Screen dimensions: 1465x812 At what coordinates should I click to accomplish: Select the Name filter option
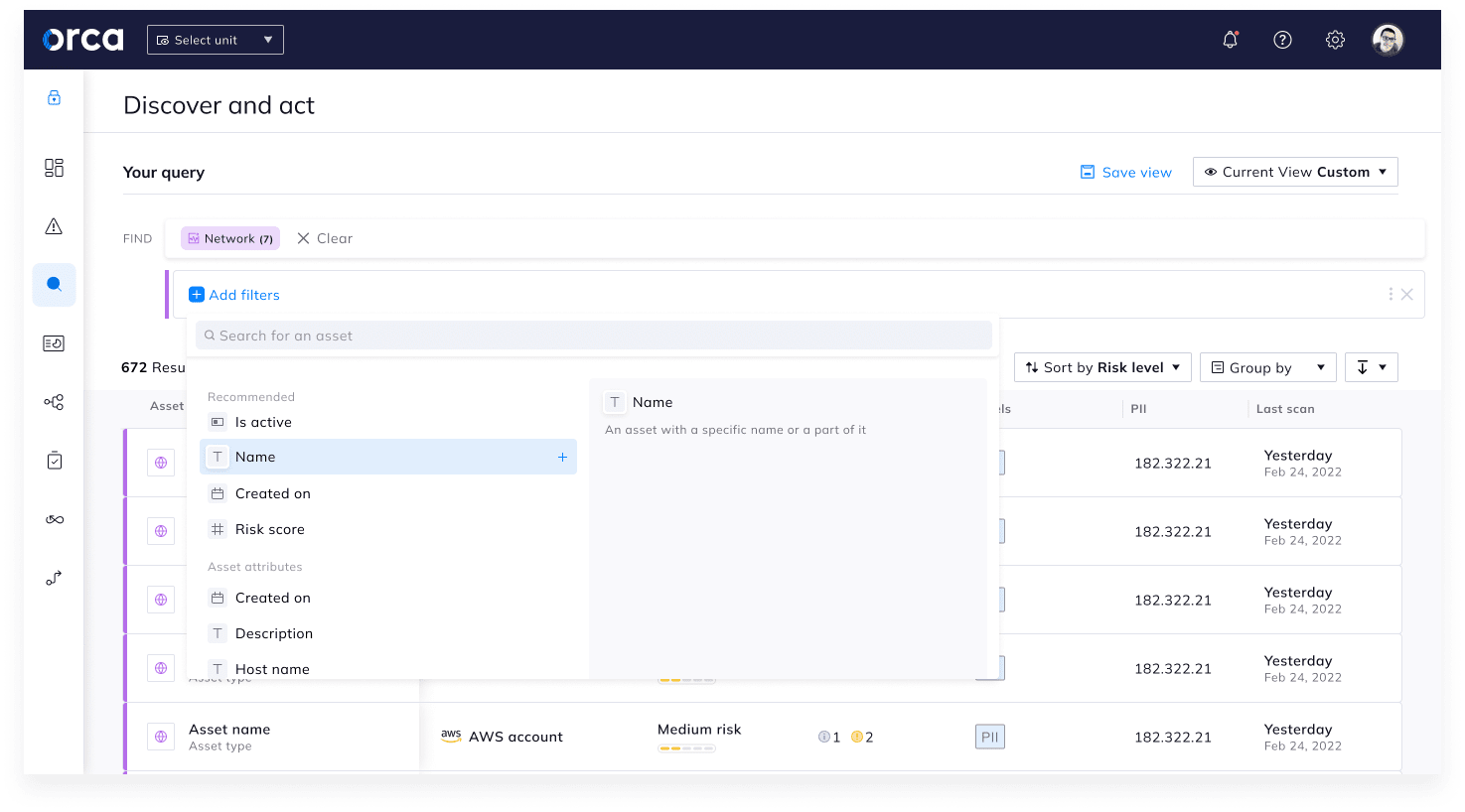click(388, 457)
